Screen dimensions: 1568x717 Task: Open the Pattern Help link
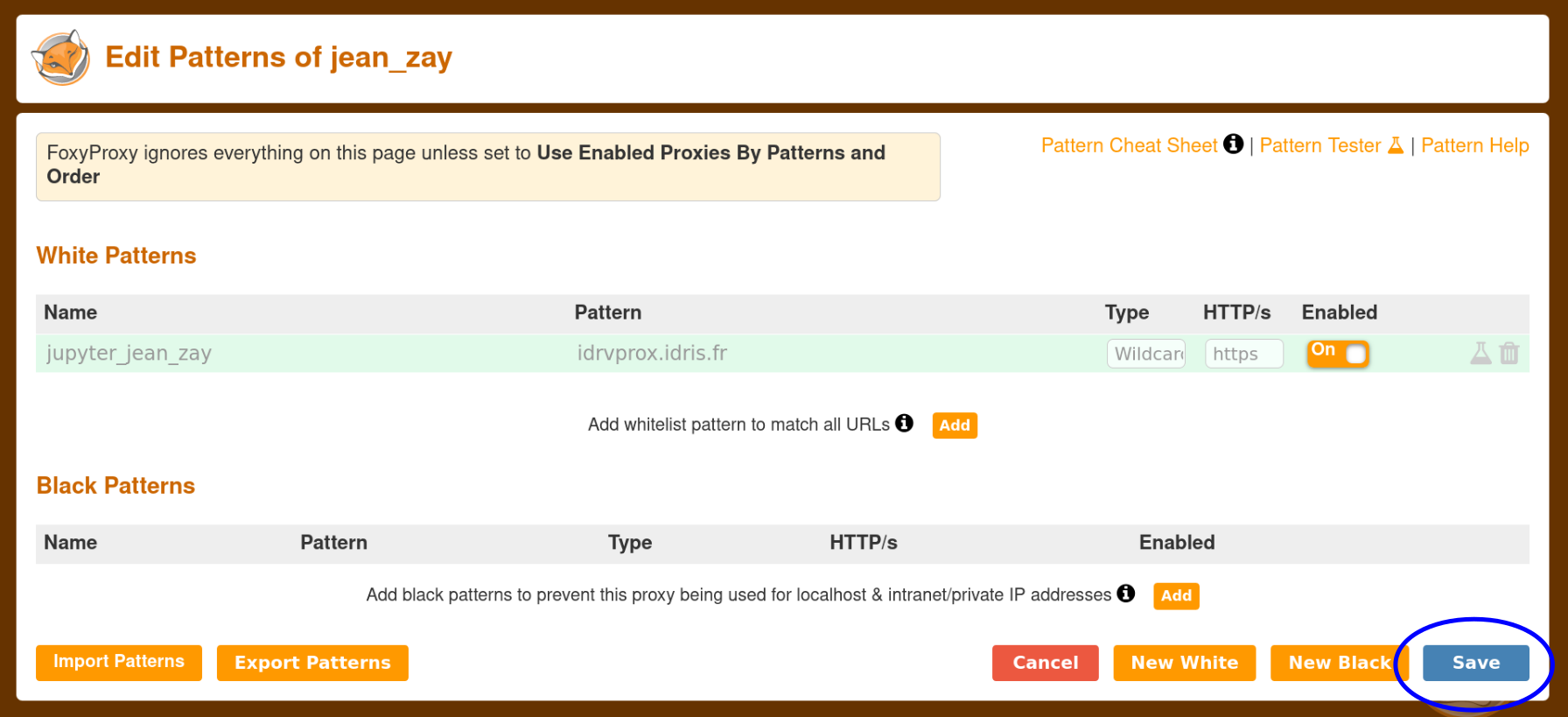point(1475,145)
